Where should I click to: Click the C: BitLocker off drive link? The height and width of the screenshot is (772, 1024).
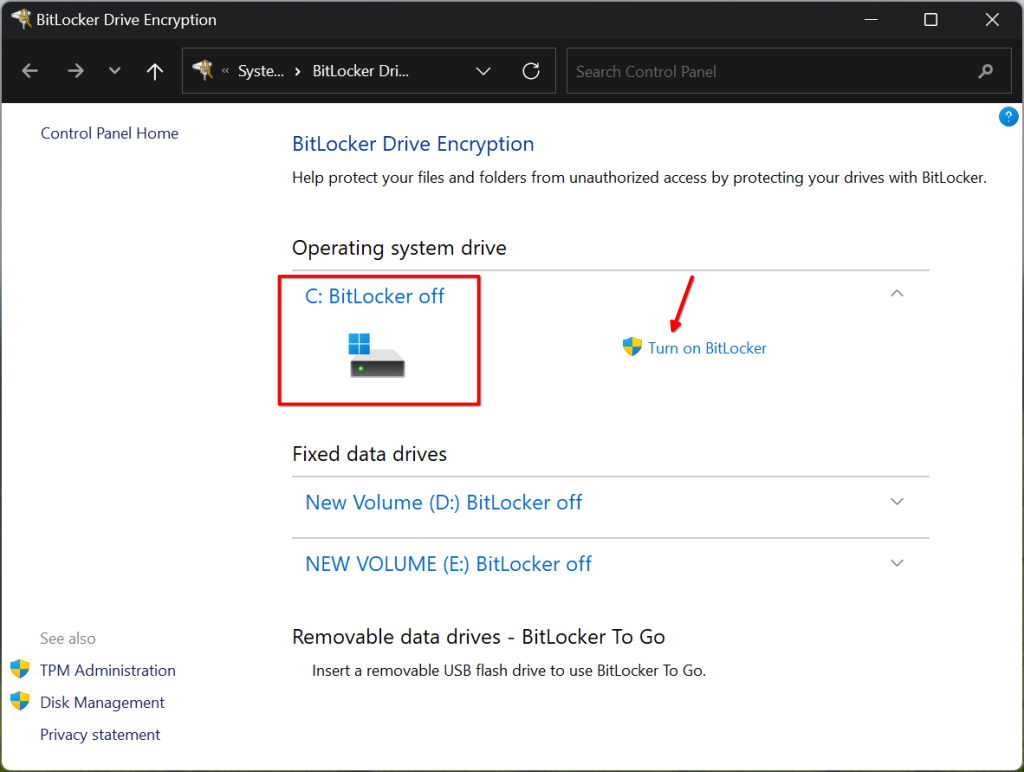pos(375,297)
